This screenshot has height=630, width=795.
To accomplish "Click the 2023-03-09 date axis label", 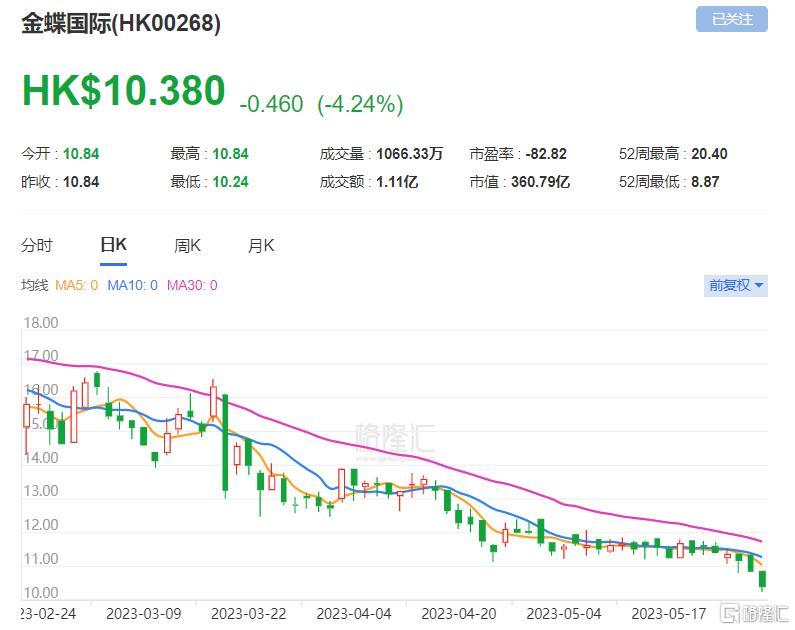I will click(x=143, y=614).
